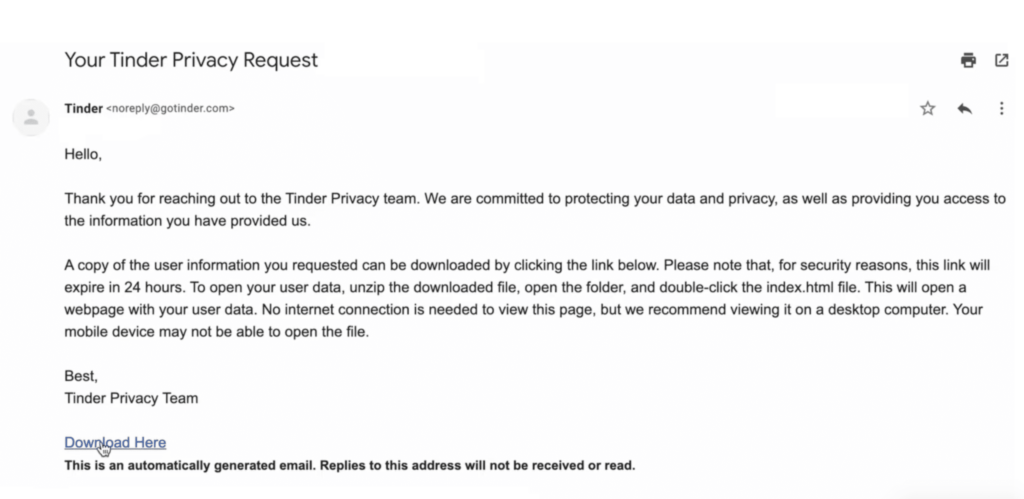Click the sender's profile avatar
Image resolution: width=1024 pixels, height=499 pixels.
[31, 118]
